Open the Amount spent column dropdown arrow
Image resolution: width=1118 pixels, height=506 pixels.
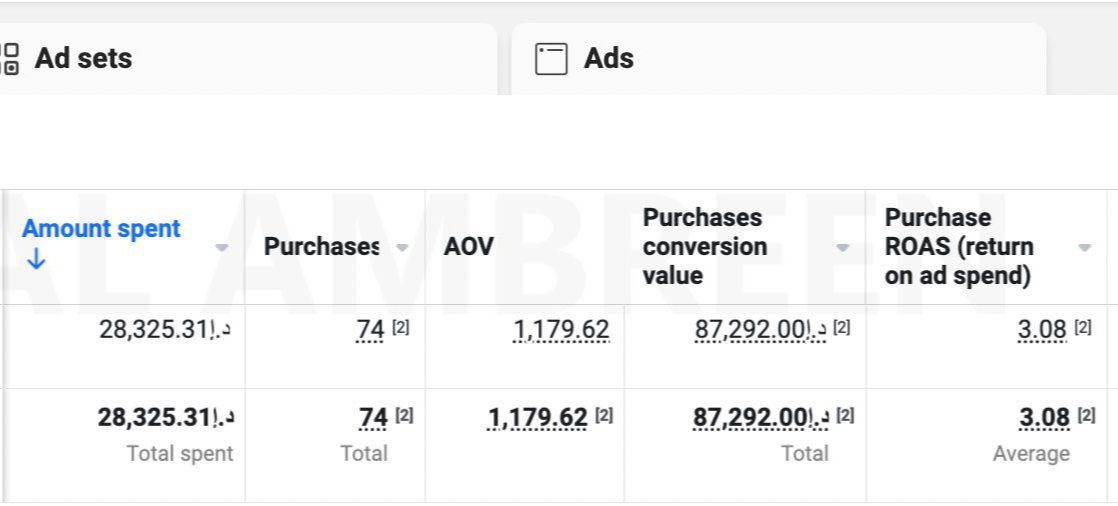[222, 247]
